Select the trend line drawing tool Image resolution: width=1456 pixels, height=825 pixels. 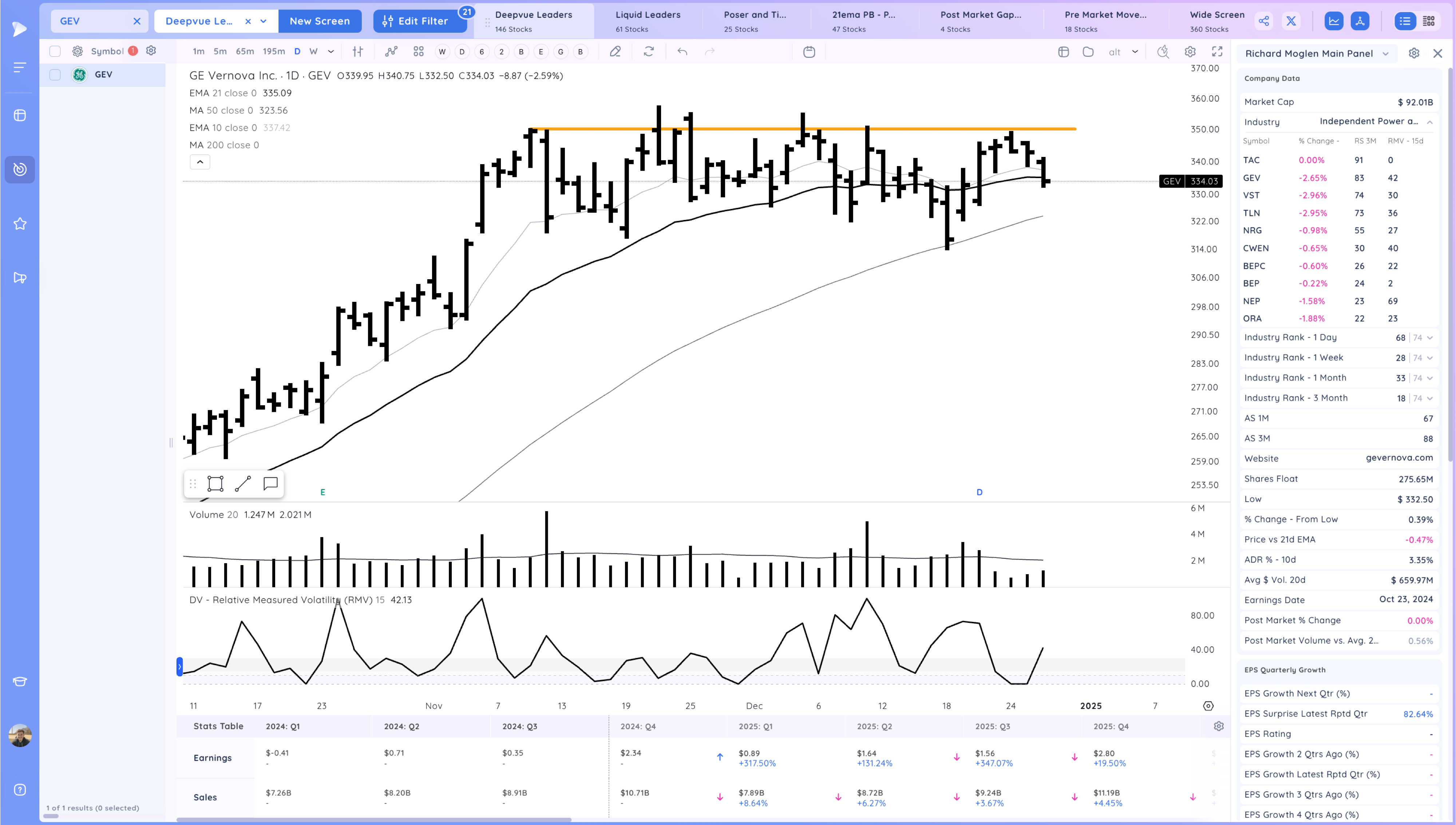(243, 483)
